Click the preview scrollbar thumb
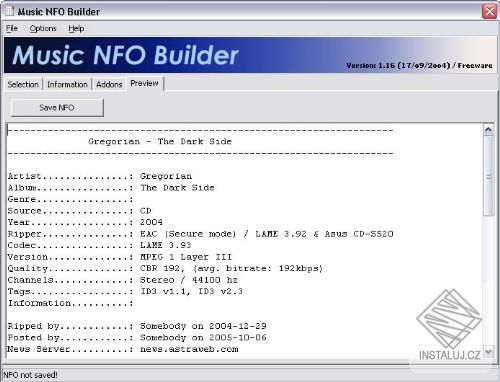Viewport: 500px width, 382px height. click(488, 176)
